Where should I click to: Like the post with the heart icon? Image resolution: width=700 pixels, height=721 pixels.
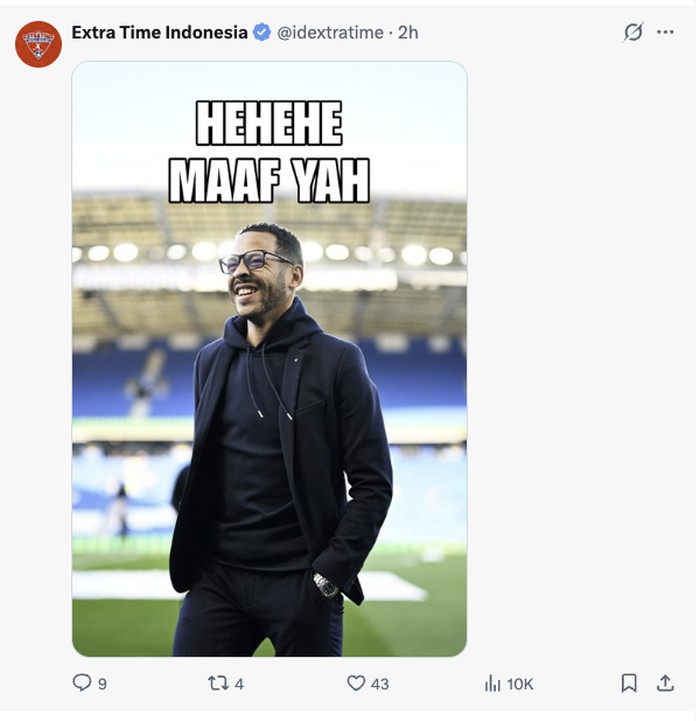[x=356, y=683]
